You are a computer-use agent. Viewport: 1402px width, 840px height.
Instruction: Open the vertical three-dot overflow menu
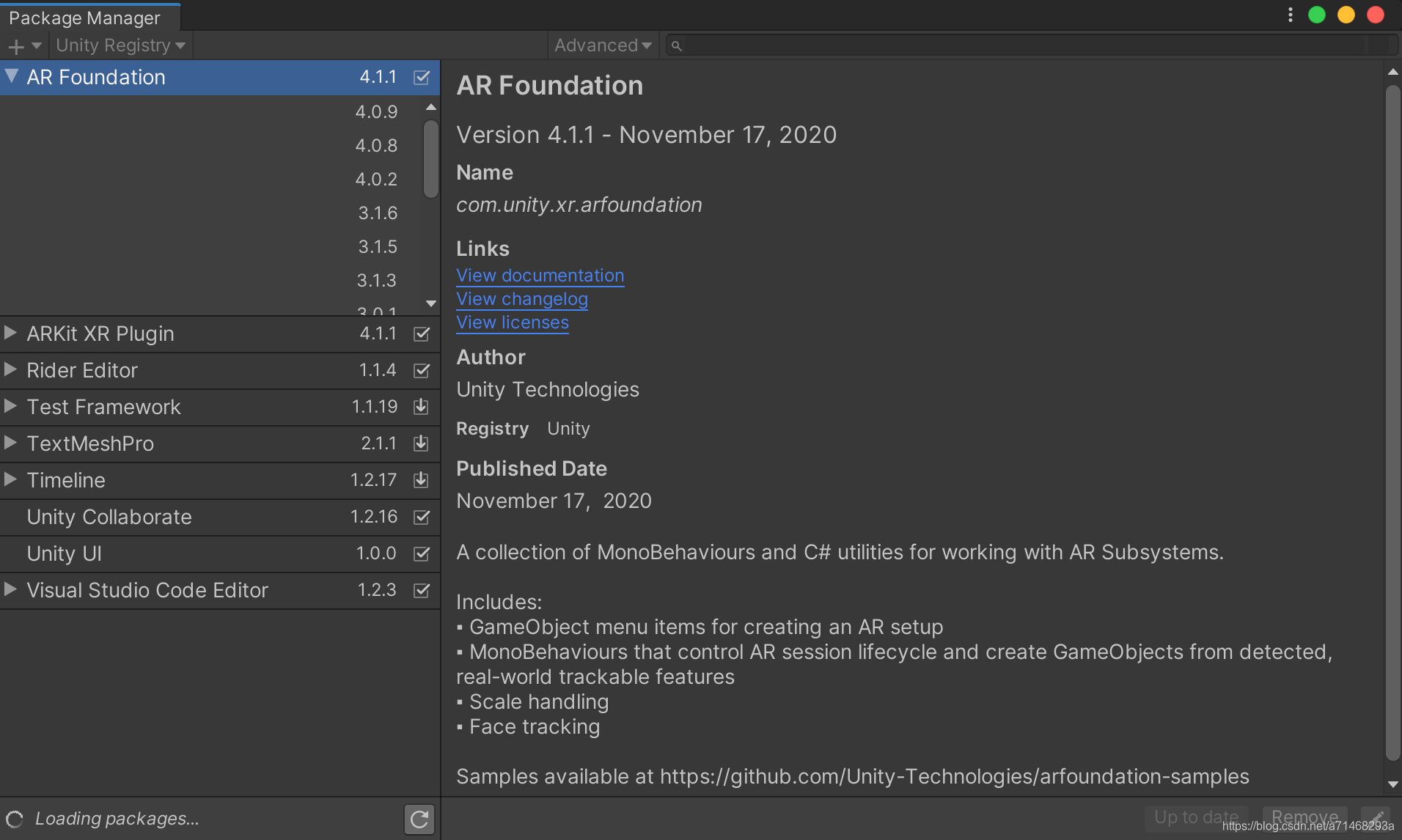click(1289, 15)
